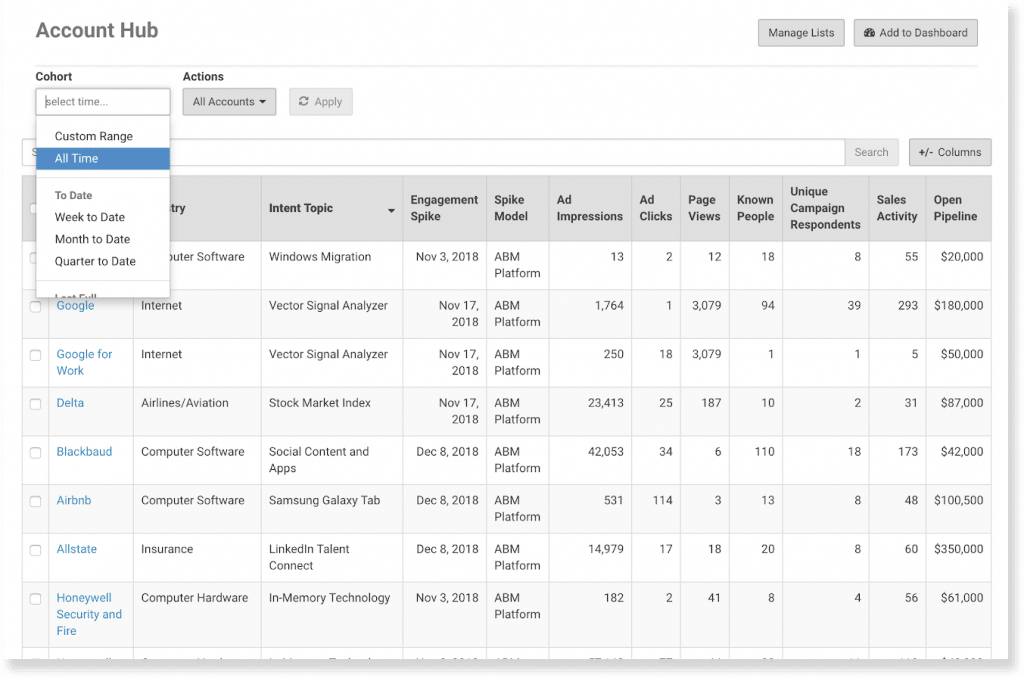Check the Allstate row checkbox
The width and height of the screenshot is (1024, 678).
tap(35, 549)
